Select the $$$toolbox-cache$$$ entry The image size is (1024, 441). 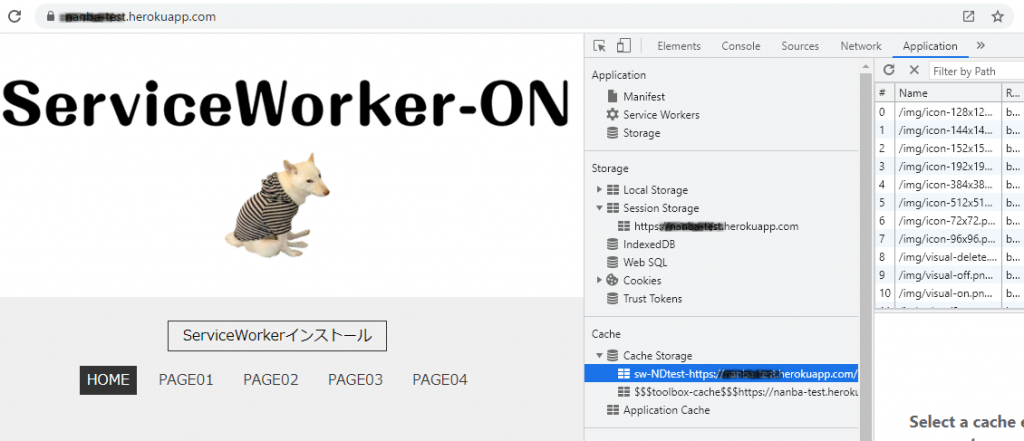(721, 392)
